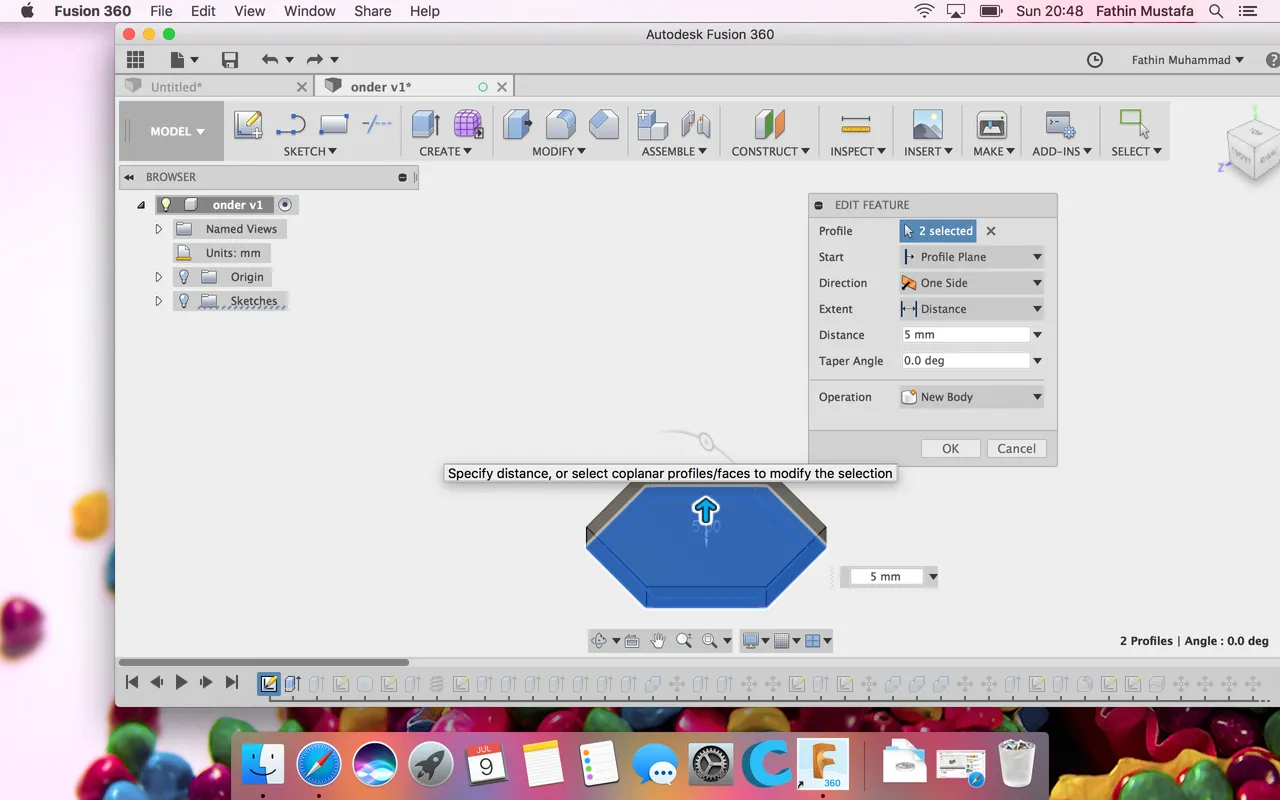Click the ViewCube in the corner

click(1252, 150)
